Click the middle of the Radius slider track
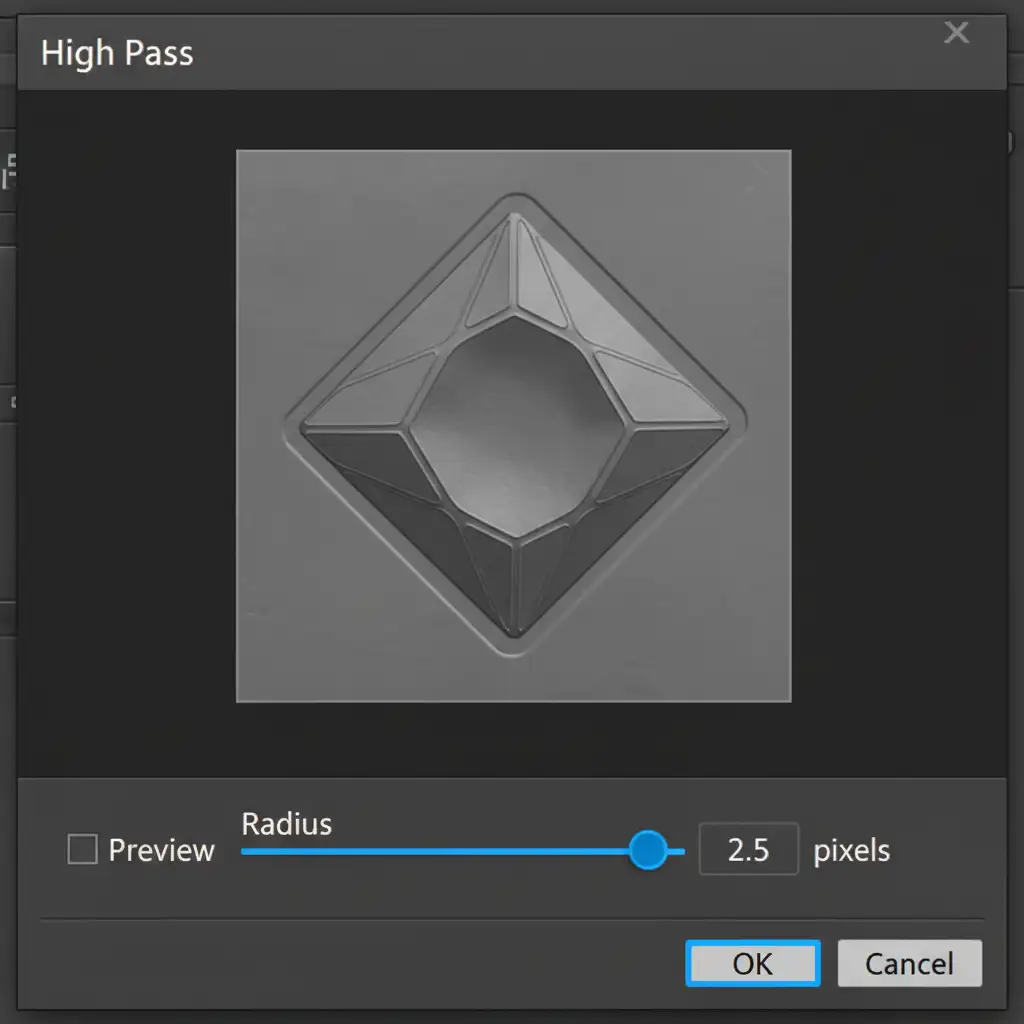 462,852
